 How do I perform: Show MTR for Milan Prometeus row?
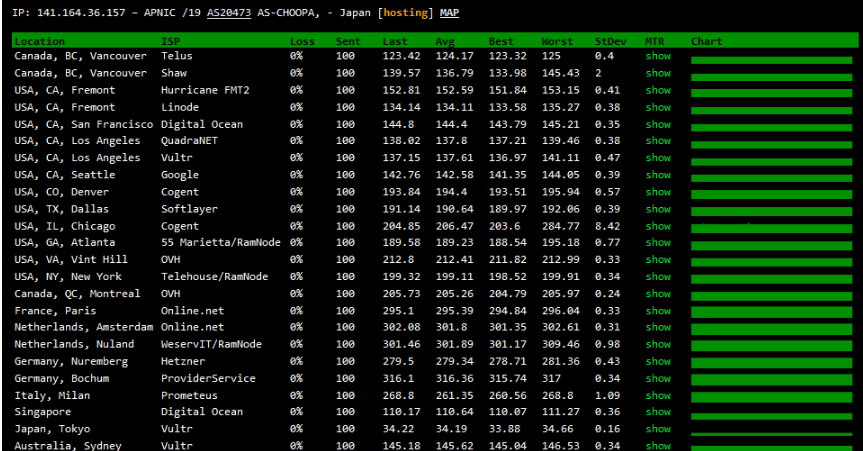[658, 396]
